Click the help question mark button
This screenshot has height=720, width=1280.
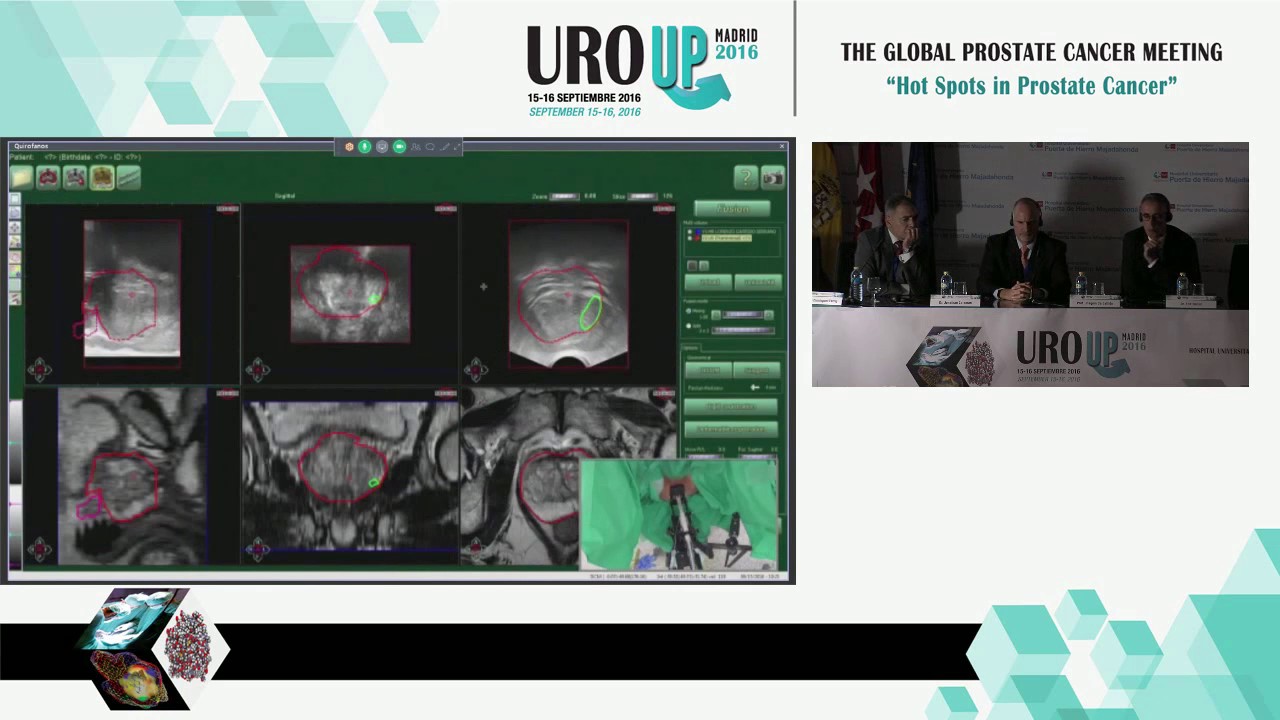745,177
